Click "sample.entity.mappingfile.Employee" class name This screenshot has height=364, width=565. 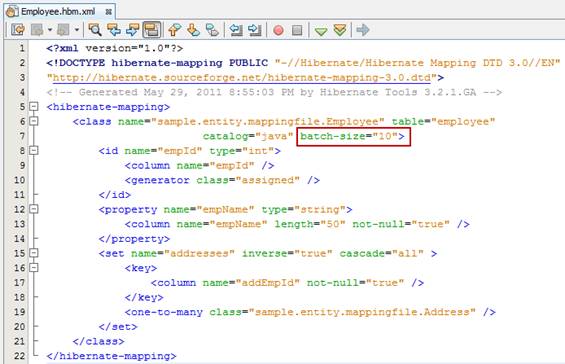coord(268,121)
